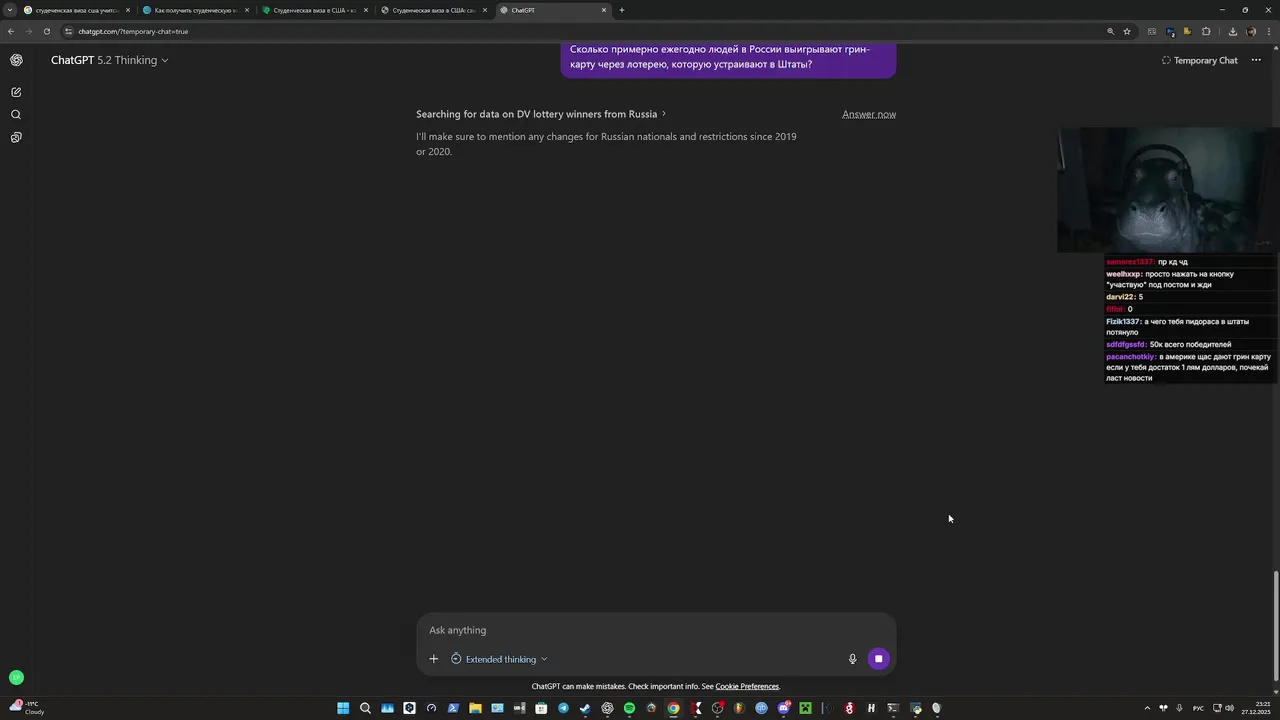This screenshot has width=1280, height=720.
Task: Expand the Extended thinking dropdown
Action: pos(499,659)
